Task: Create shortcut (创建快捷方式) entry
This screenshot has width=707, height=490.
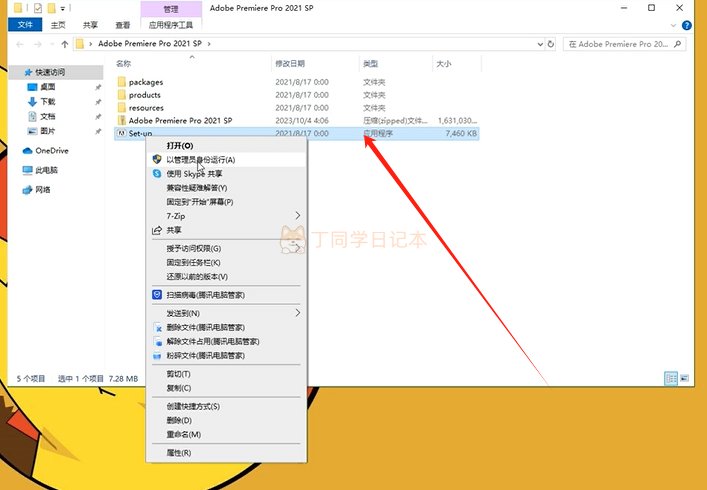Action: pos(226,406)
